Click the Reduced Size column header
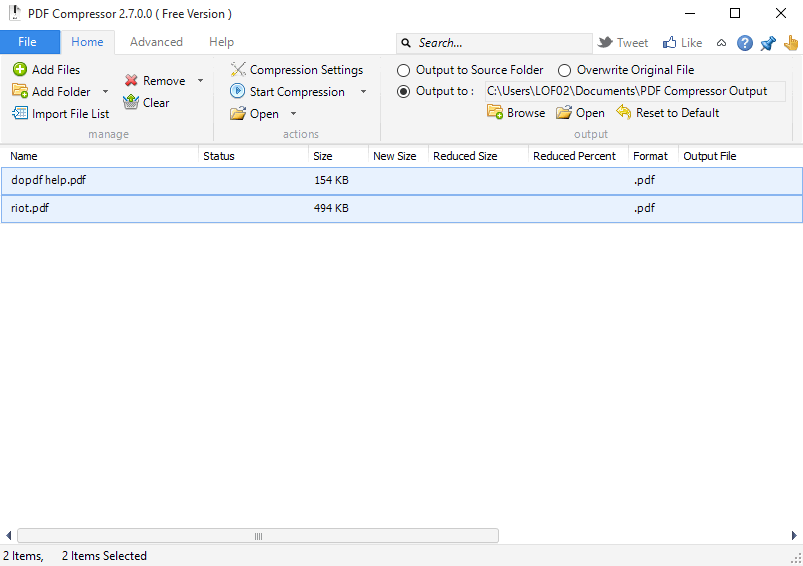This screenshot has width=803, height=566. tap(478, 156)
